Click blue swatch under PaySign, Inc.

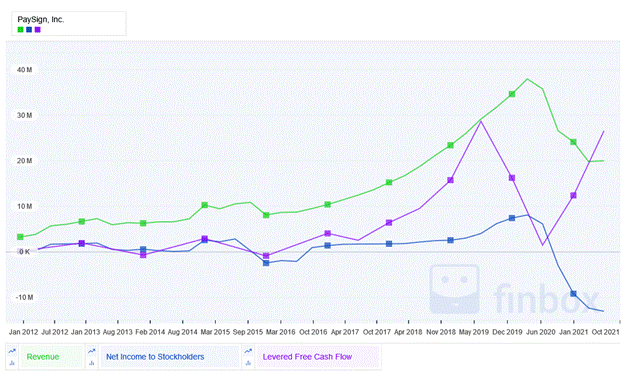(29, 30)
